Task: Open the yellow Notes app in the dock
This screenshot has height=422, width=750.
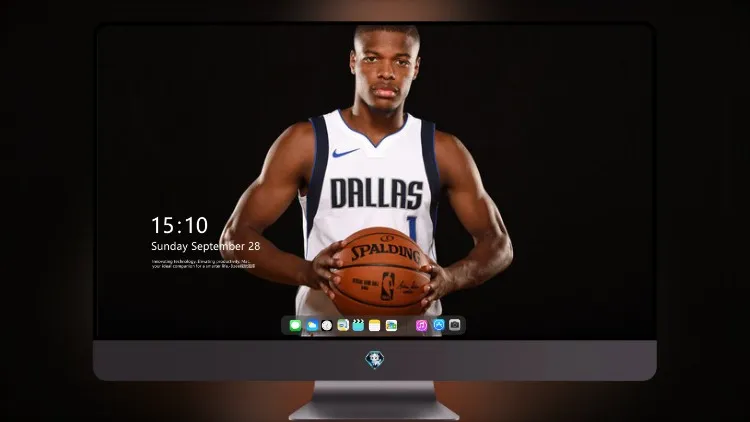Action: pos(375,325)
